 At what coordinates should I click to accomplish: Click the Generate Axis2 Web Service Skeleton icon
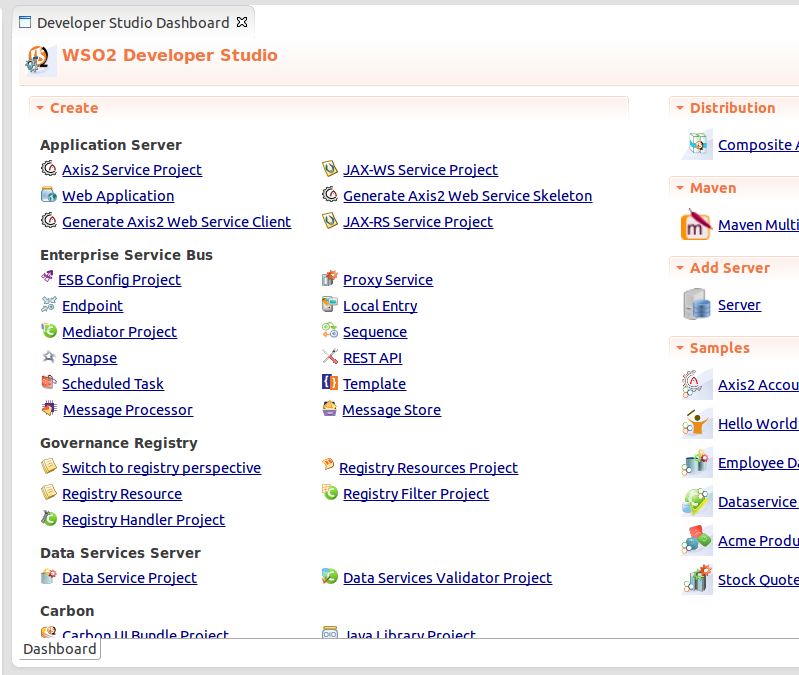click(330, 194)
